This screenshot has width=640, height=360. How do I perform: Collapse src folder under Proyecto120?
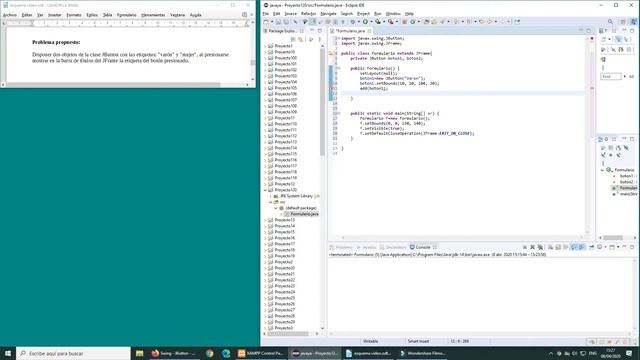[x=271, y=202]
